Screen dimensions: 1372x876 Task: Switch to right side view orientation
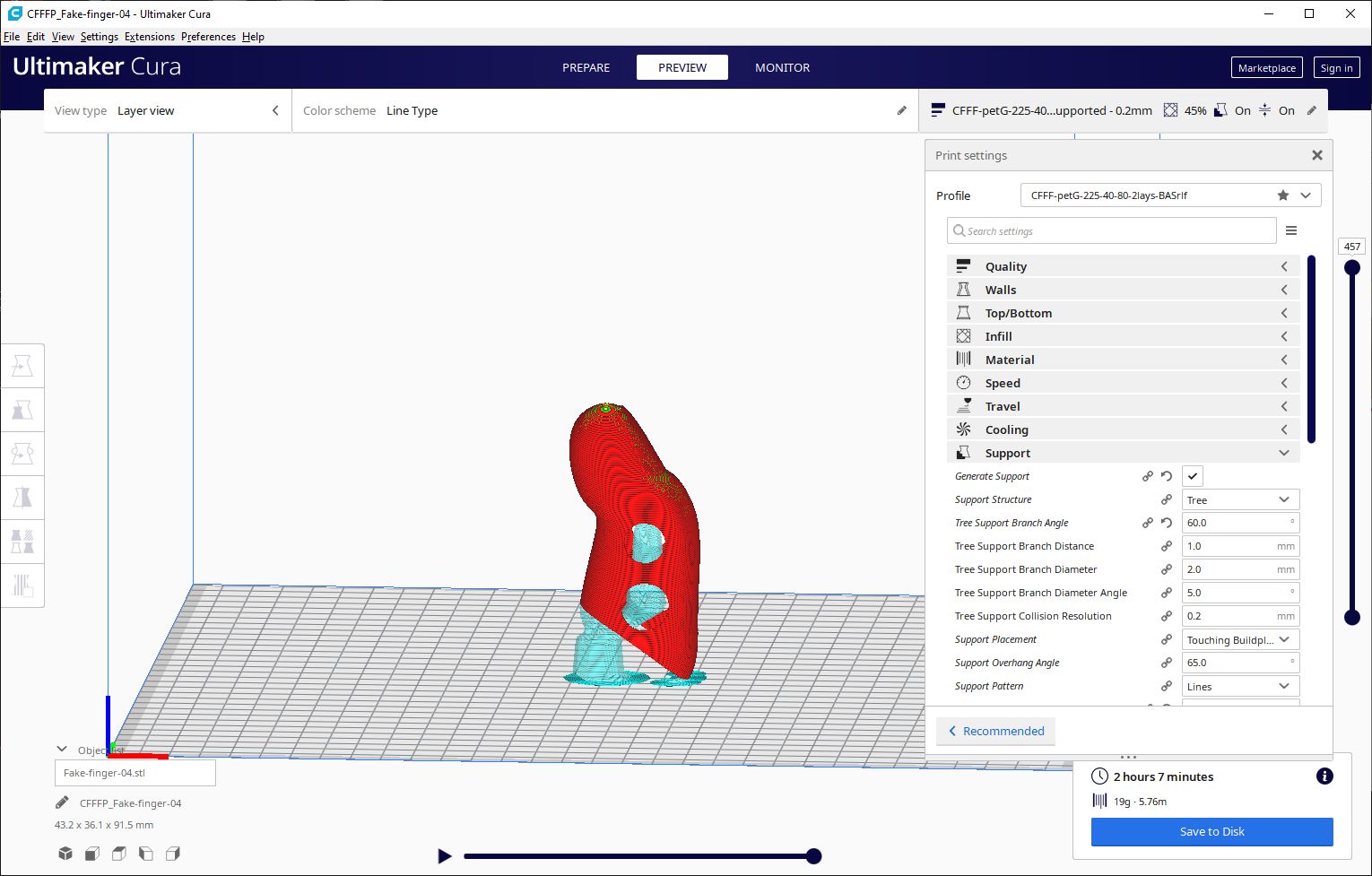click(173, 854)
